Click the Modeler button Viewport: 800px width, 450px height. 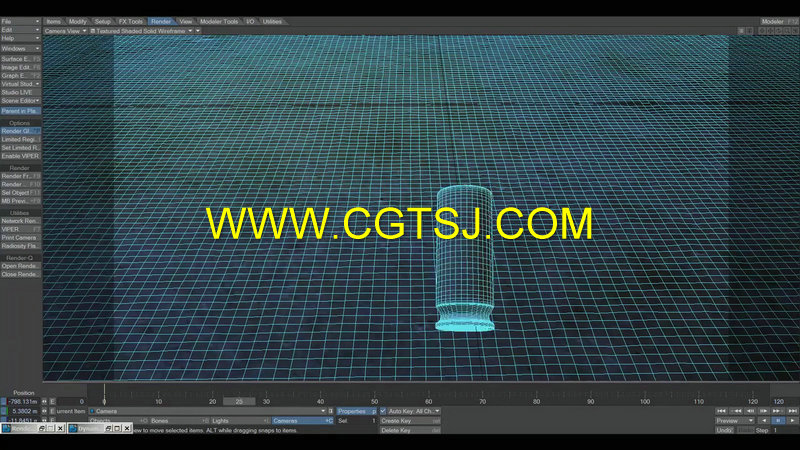point(779,21)
